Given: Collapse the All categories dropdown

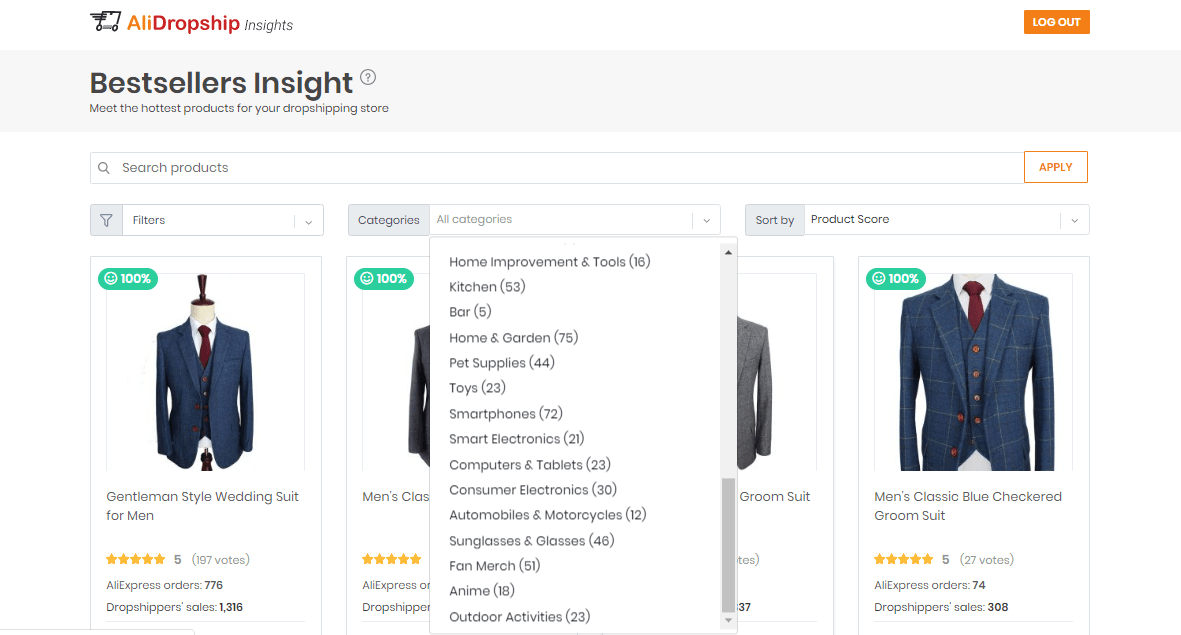Looking at the screenshot, I should point(707,219).
